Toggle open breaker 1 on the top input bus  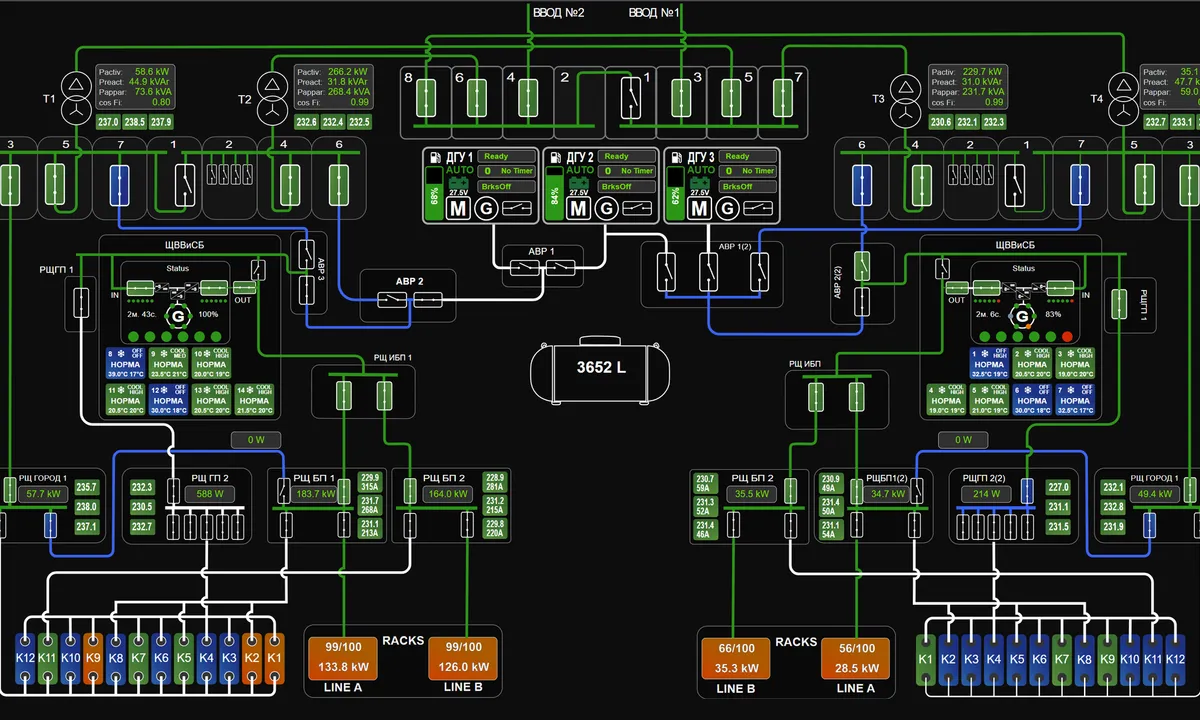630,99
